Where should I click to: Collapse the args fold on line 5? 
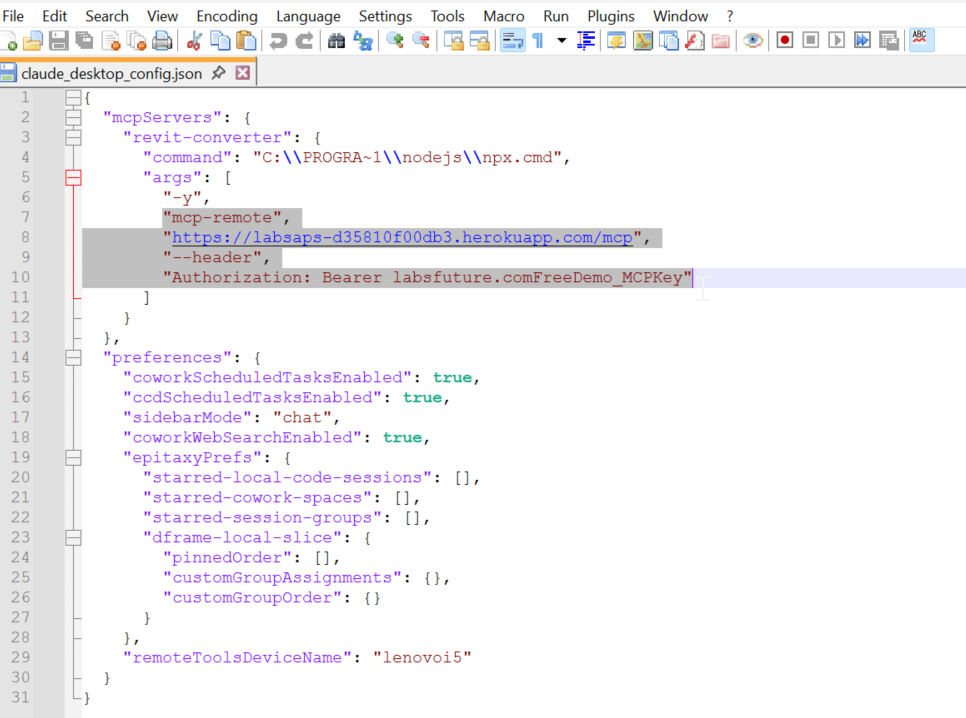click(73, 177)
